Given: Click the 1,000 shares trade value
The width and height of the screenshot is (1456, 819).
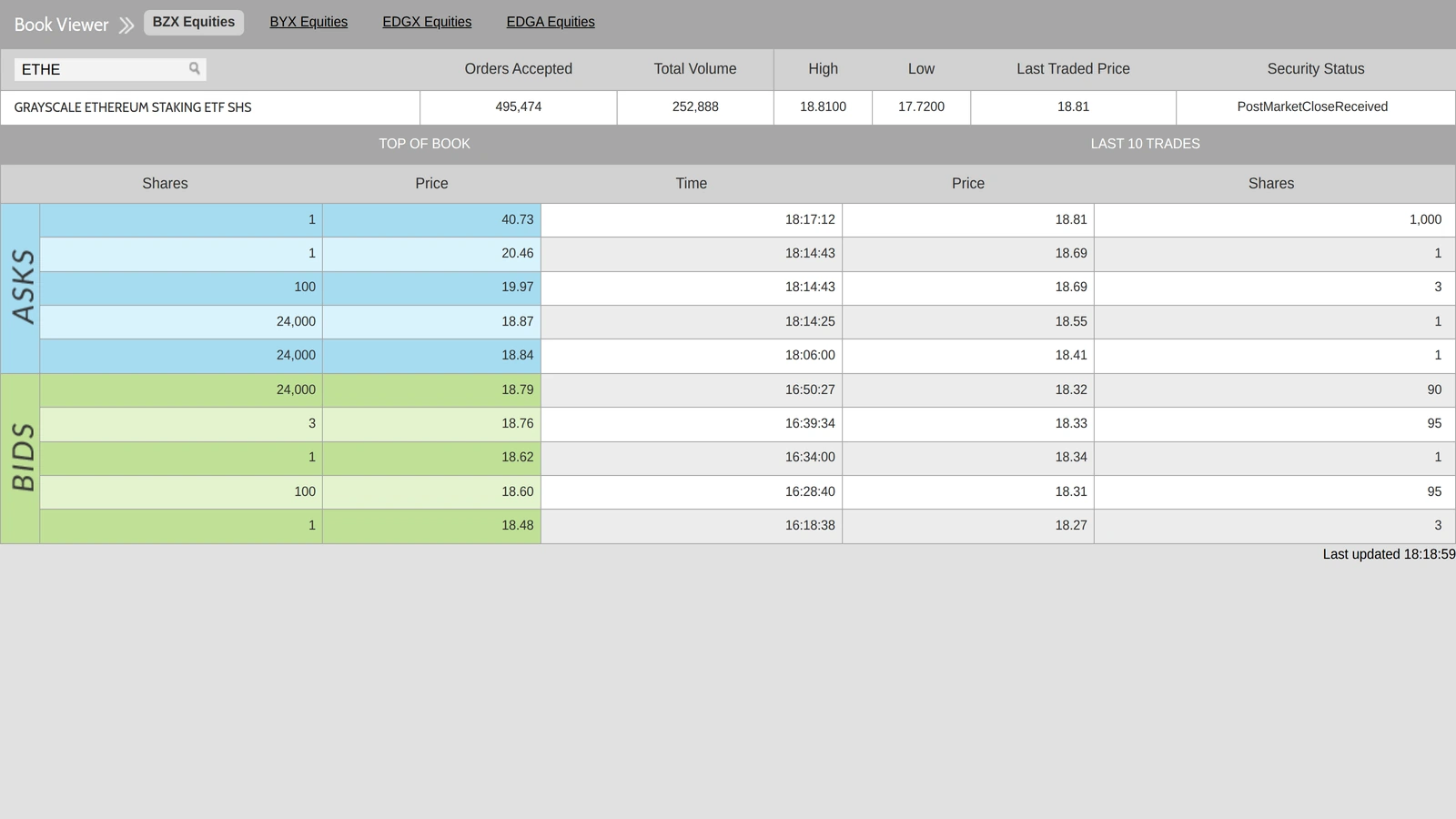Looking at the screenshot, I should [1425, 220].
